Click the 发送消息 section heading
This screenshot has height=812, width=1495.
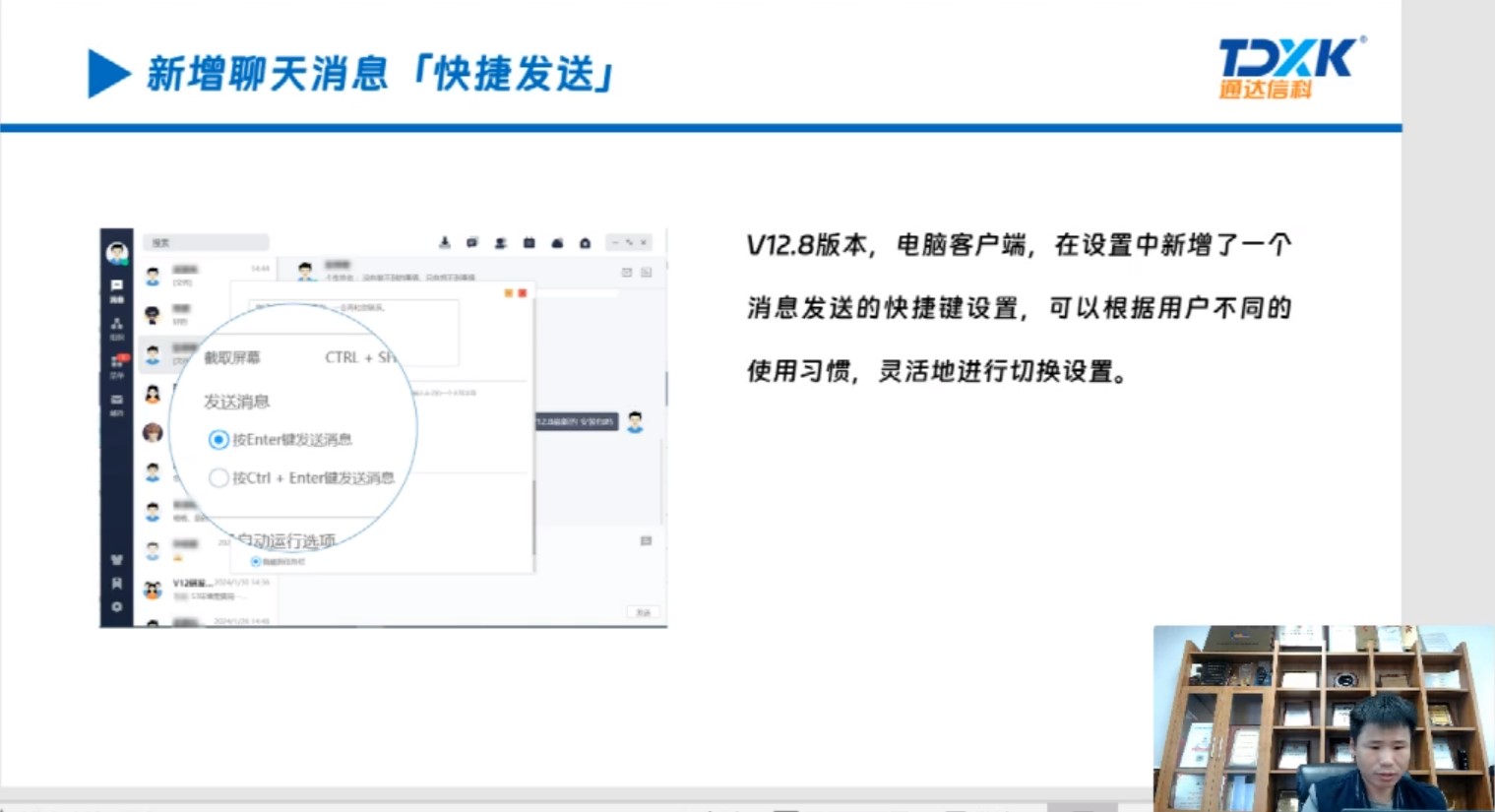pyautogui.click(x=236, y=402)
